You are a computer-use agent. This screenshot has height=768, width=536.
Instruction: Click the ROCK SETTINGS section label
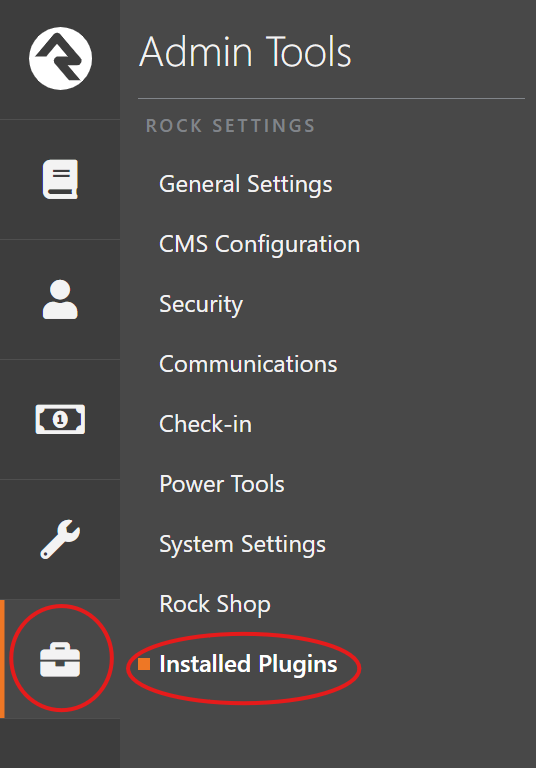(x=230, y=126)
